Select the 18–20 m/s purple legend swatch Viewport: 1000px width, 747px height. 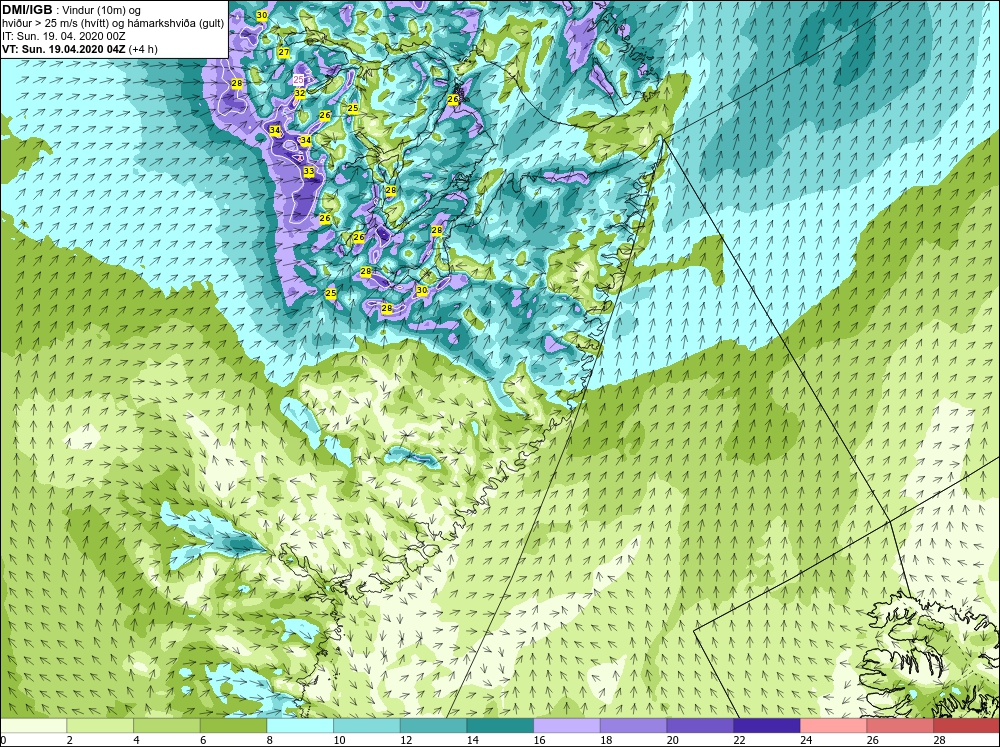point(633,725)
